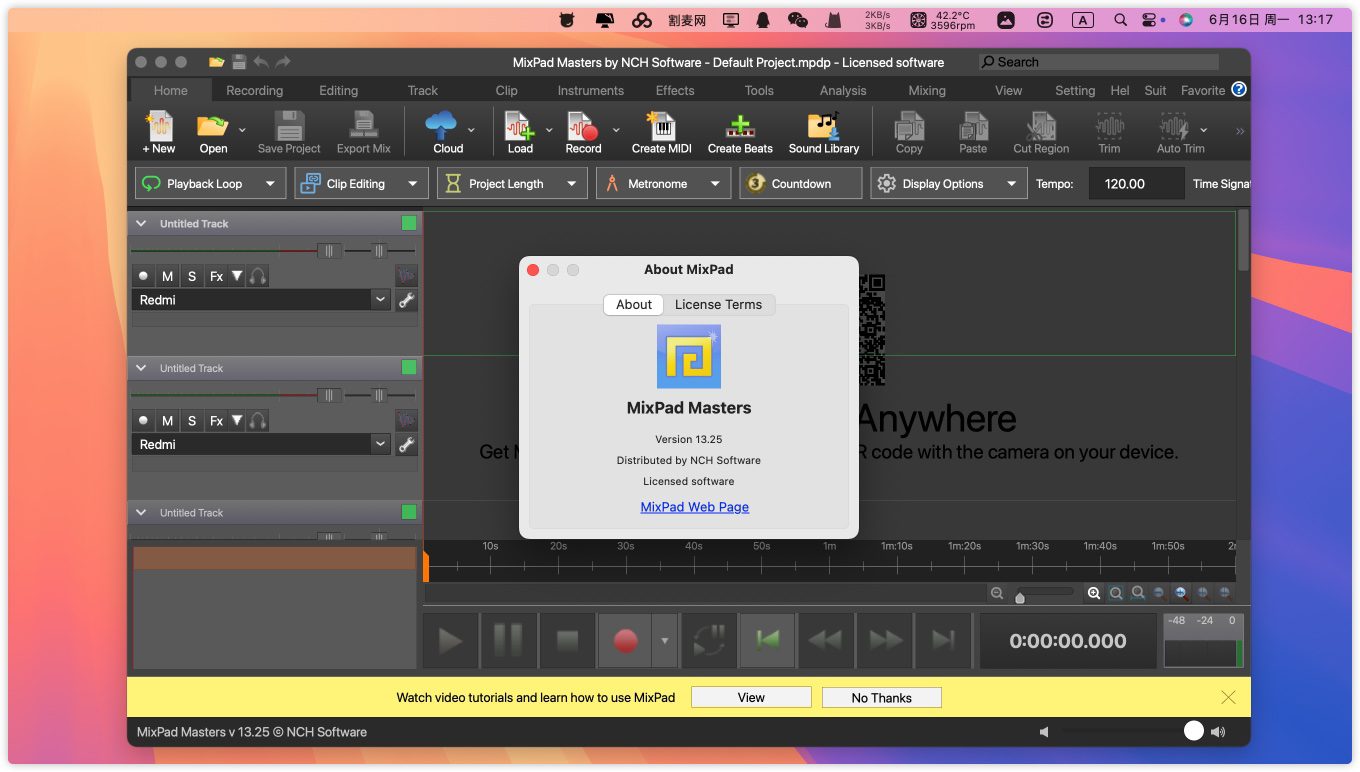This screenshot has width=1360, height=772.
Task: Click No Thanks on tutorial banner
Action: click(x=881, y=698)
